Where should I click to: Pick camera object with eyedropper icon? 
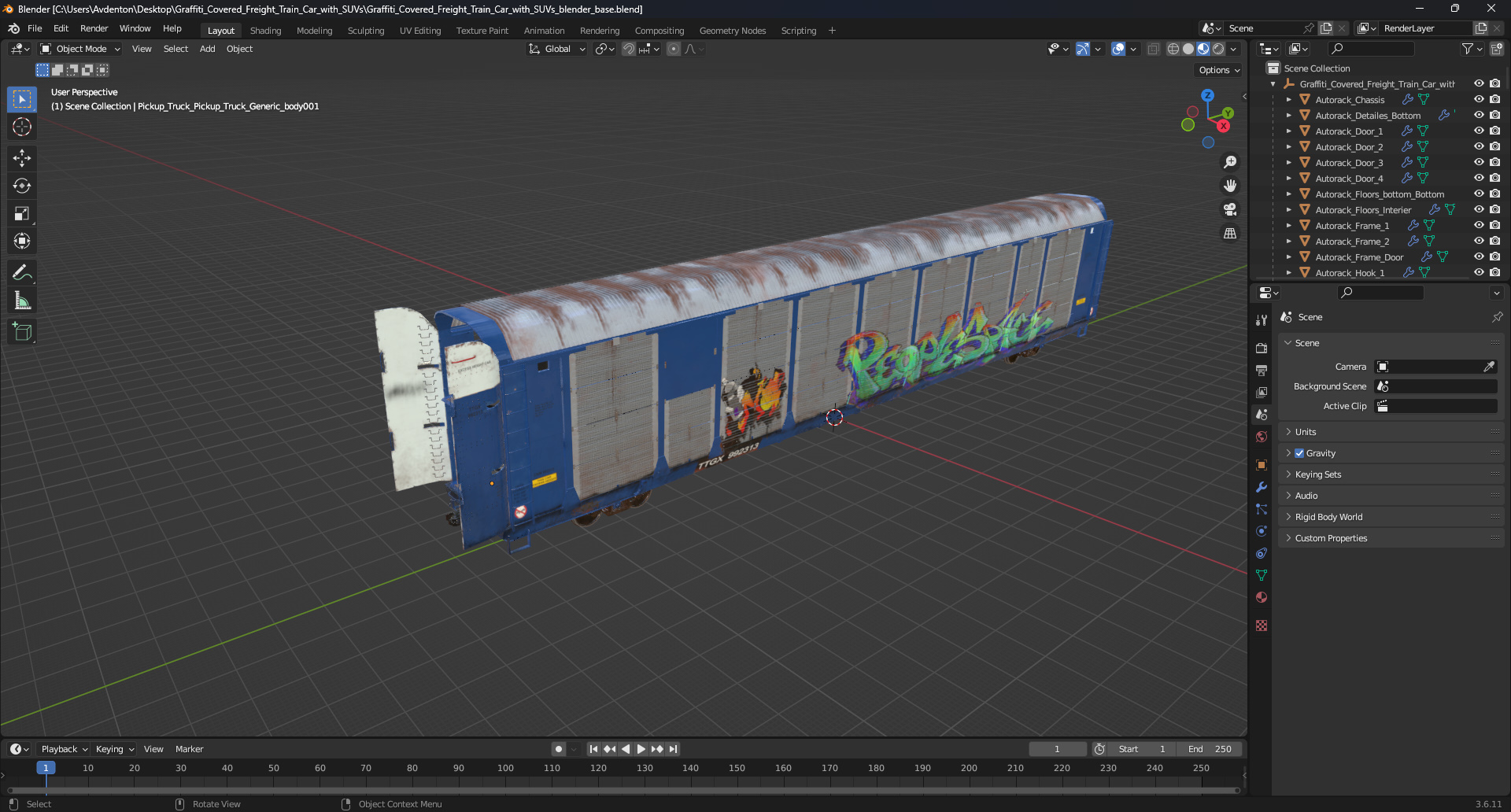[1489, 367]
